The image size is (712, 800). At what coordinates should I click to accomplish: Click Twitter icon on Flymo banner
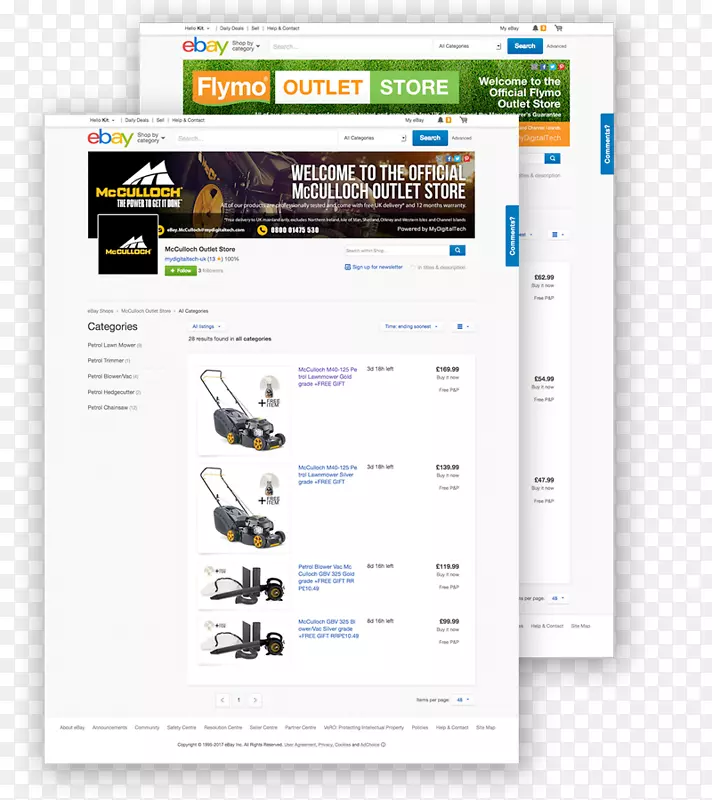(552, 67)
